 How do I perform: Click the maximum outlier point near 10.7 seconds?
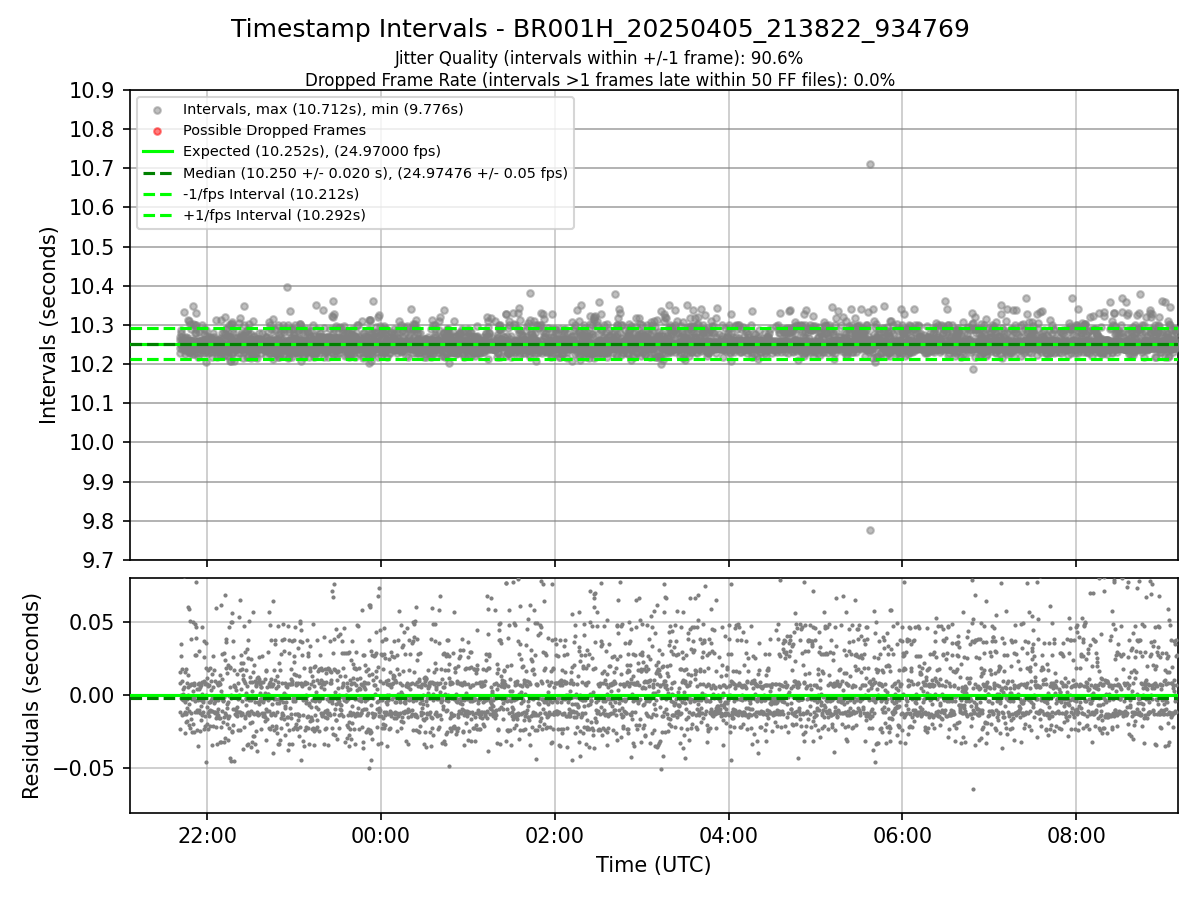click(x=870, y=164)
